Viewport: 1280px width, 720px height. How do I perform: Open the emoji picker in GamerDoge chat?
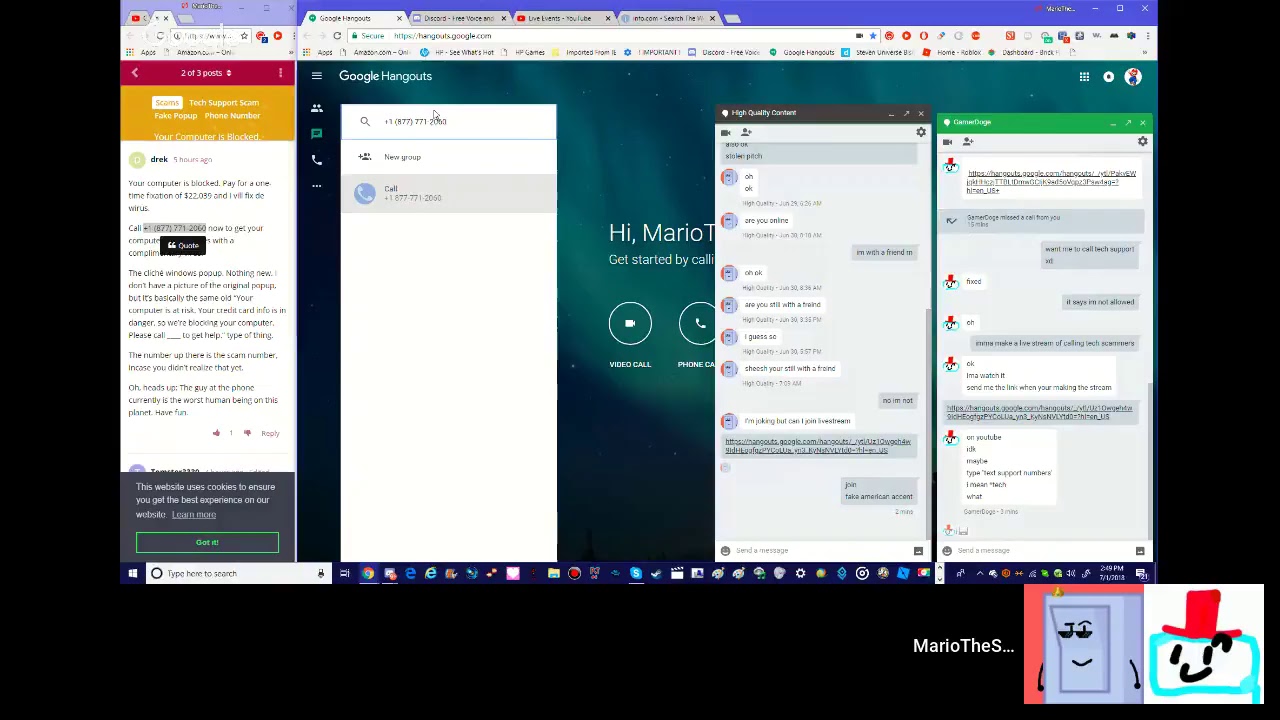946,551
